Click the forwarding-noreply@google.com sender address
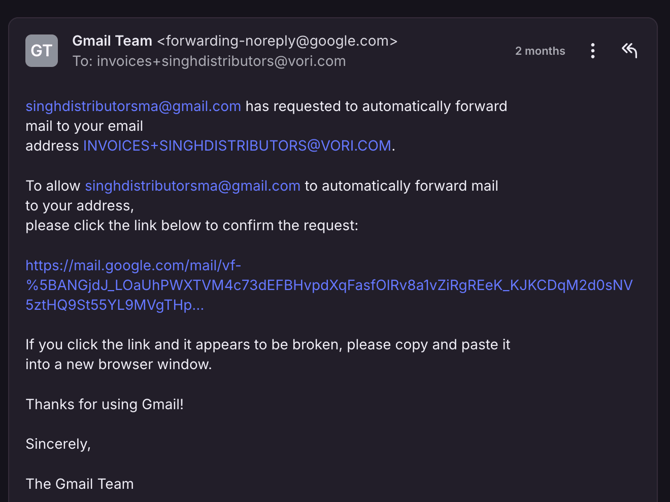 (x=277, y=41)
